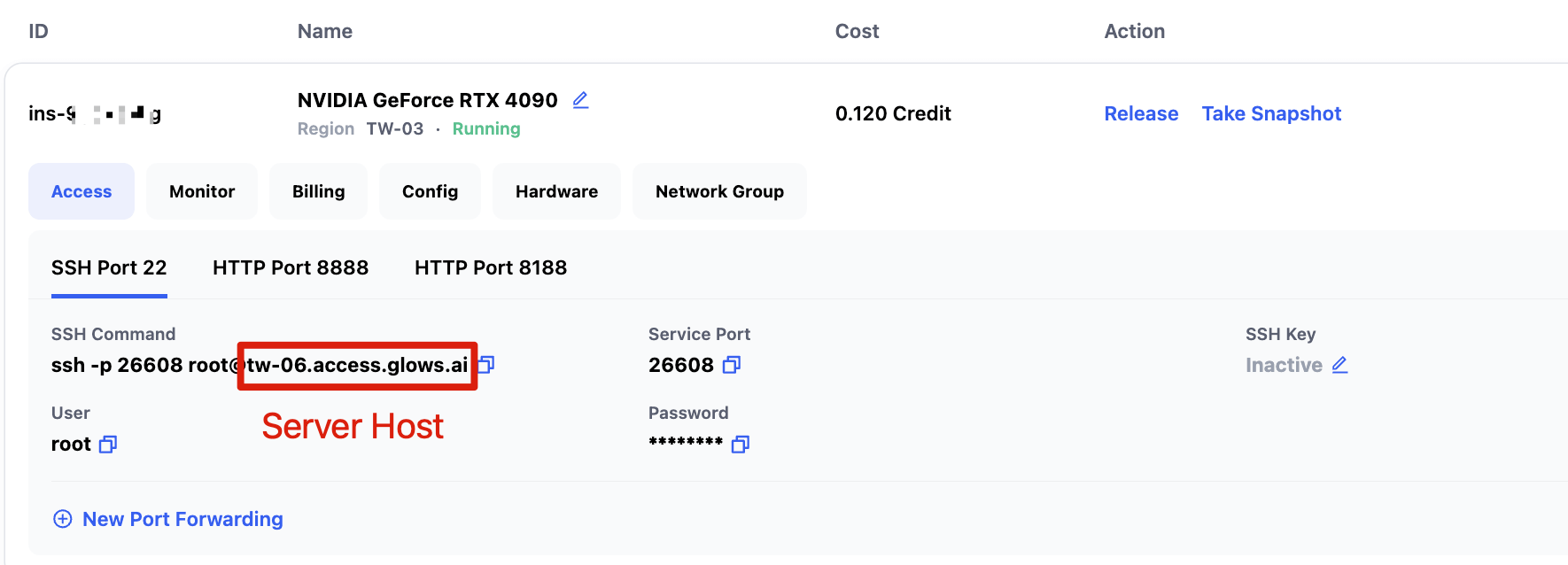Edit the NVIDIA GeForce RTX 4090 instance name
Image resolution: width=1568 pixels, height=565 pixels.
coord(580,100)
